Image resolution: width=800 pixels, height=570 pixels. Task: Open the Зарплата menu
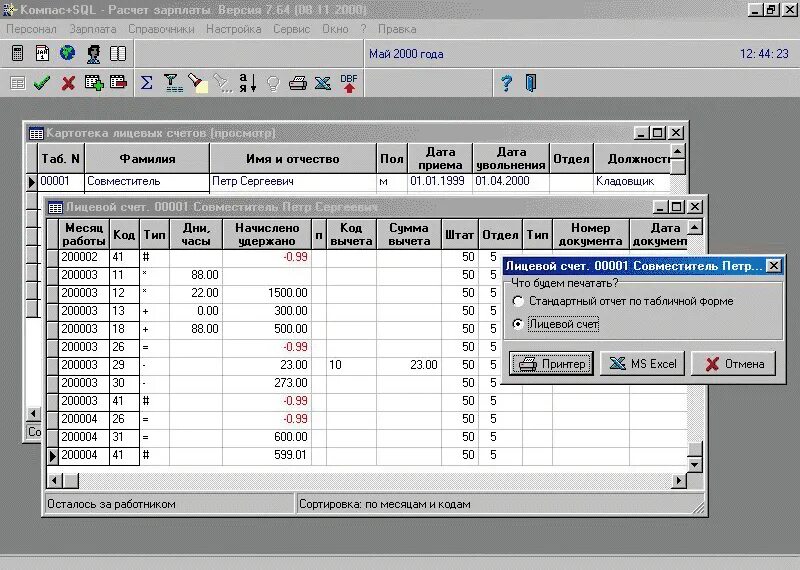[93, 29]
